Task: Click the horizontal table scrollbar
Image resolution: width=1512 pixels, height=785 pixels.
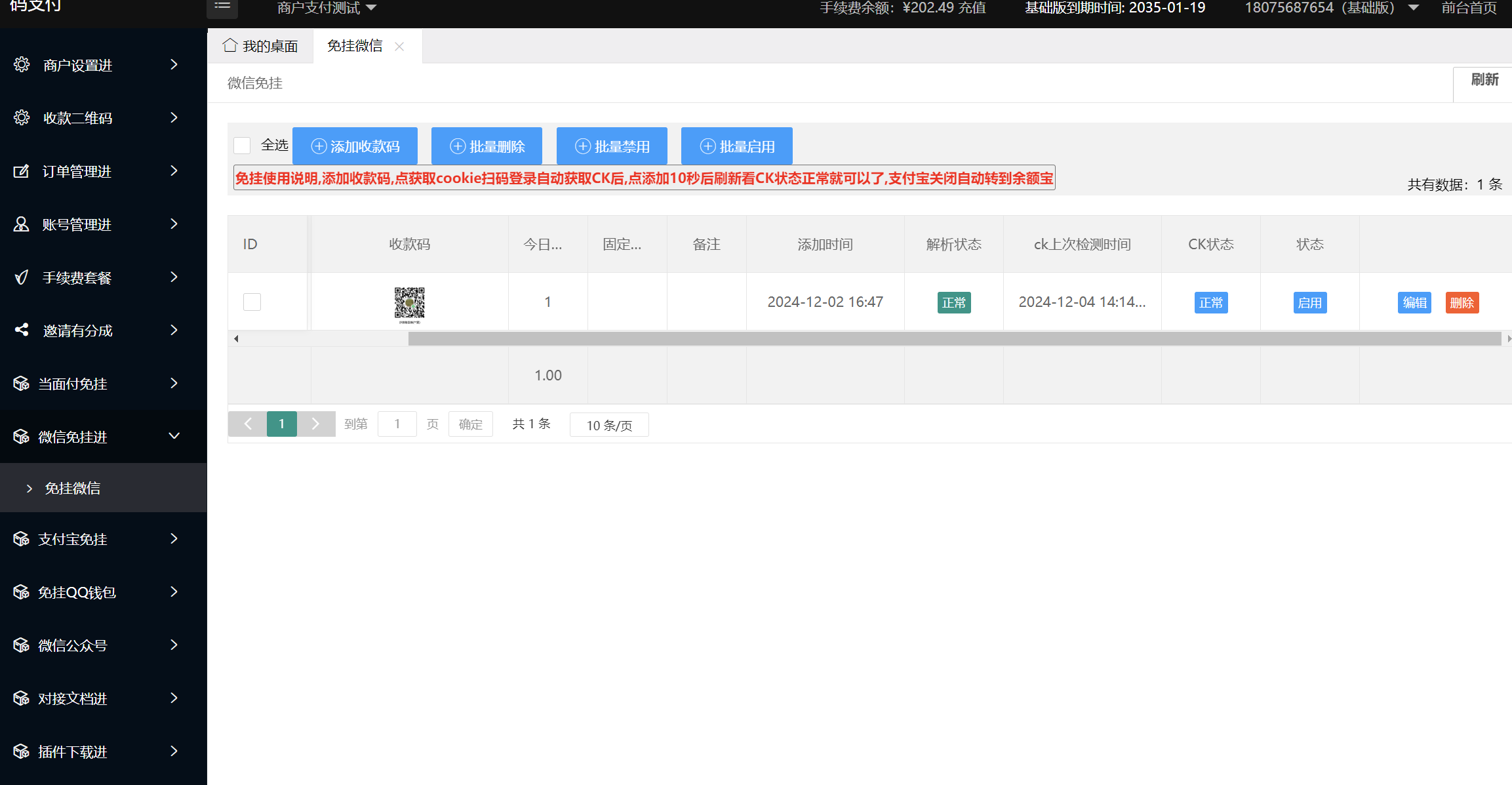Action: (954, 339)
